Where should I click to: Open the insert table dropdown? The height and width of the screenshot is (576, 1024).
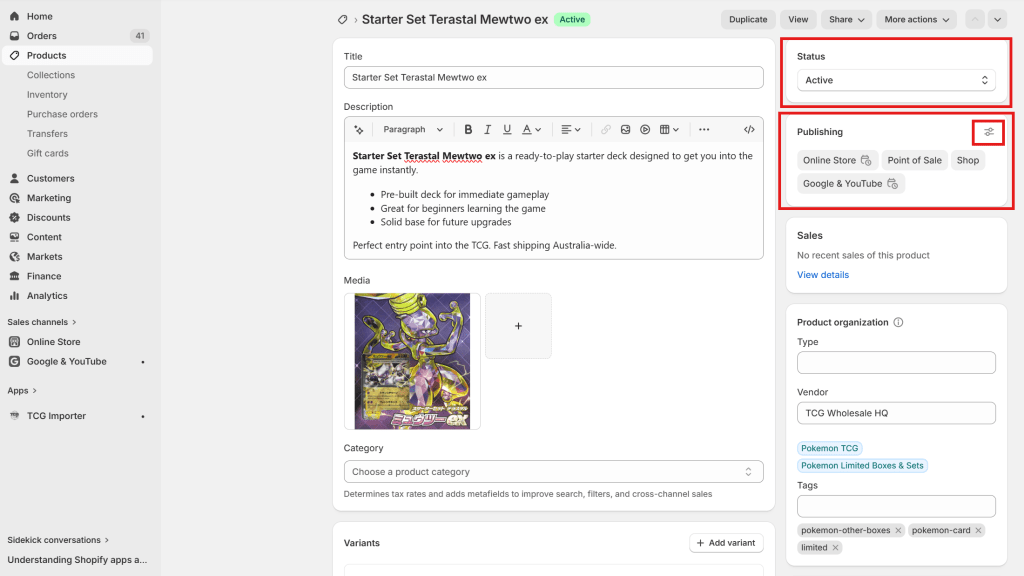669,129
